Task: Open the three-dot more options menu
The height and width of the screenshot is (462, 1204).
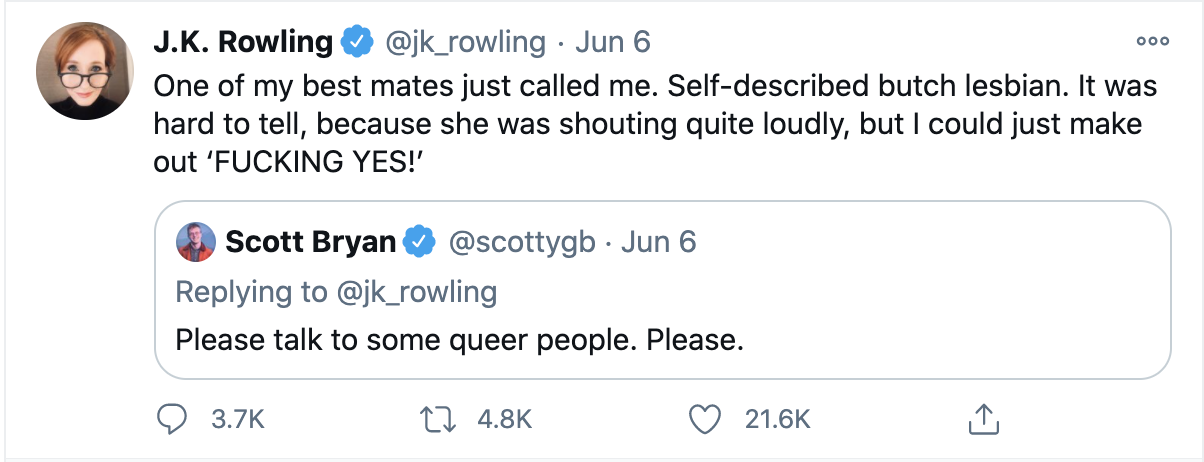Action: (x=1152, y=43)
